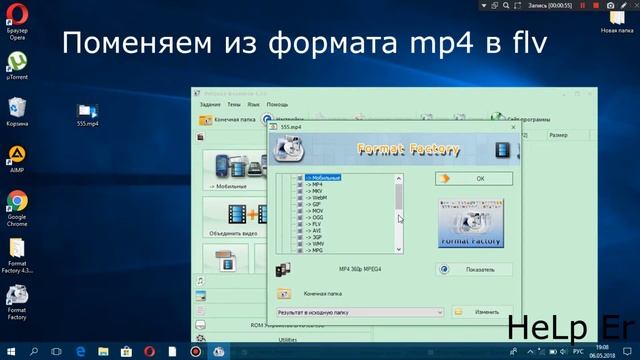Click Конечная папка toolbar button in main window
This screenshot has height=360, width=640.
coord(227,120)
